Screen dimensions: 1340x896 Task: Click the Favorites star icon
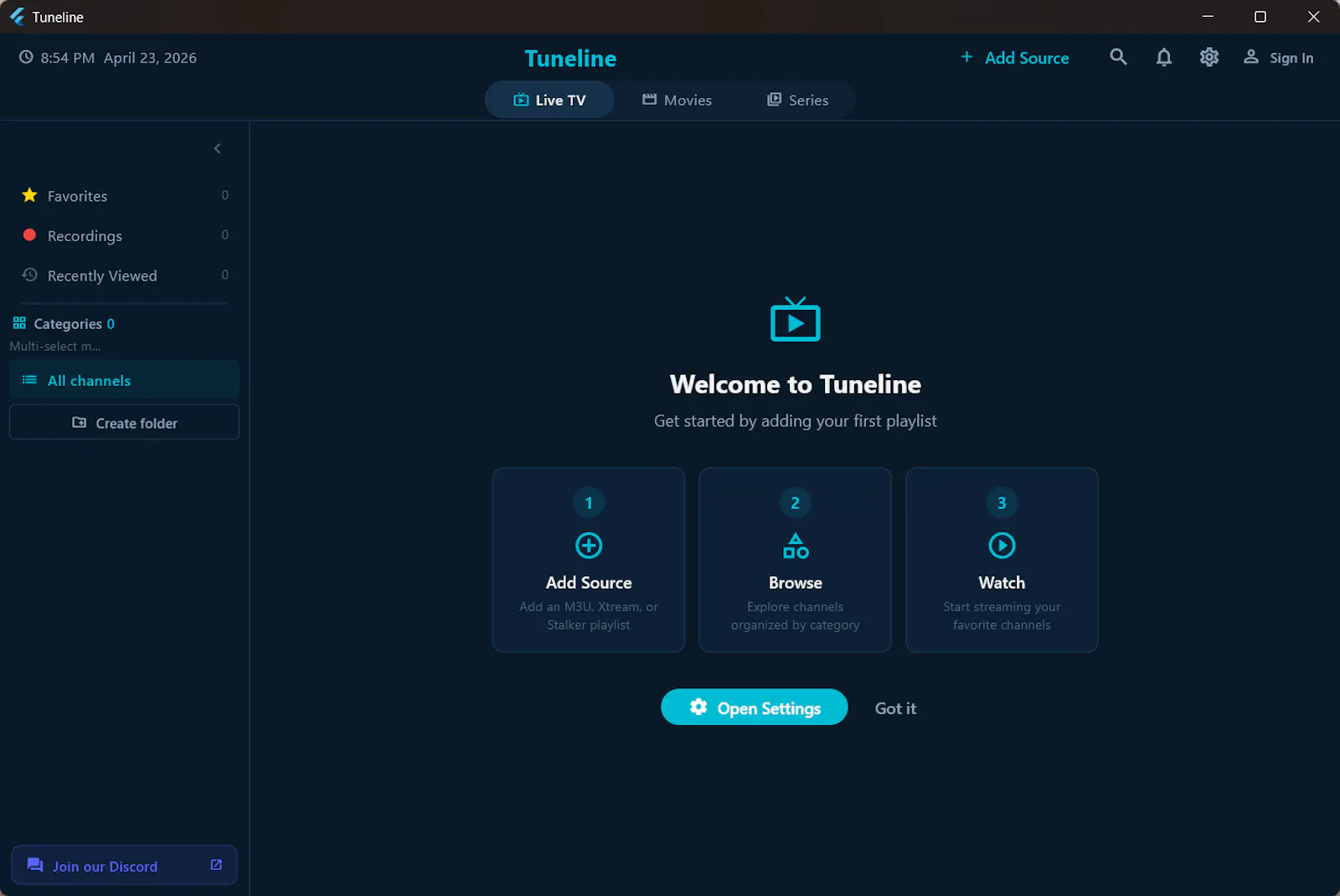point(29,195)
